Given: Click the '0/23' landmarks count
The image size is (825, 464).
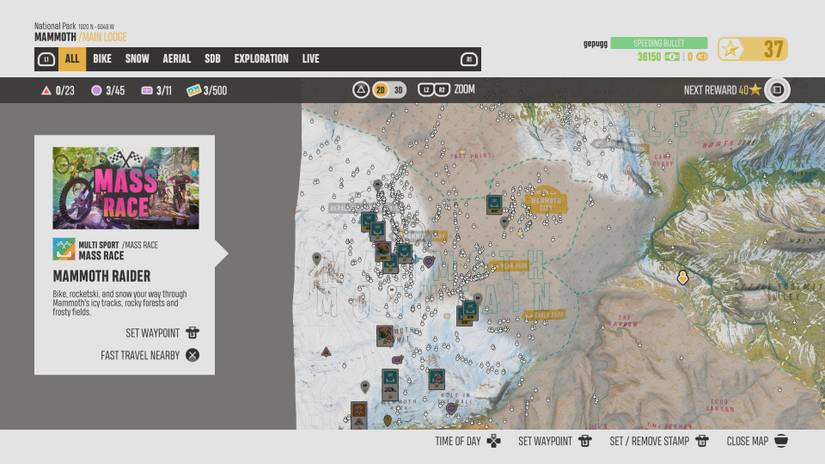Looking at the screenshot, I should point(65,91).
